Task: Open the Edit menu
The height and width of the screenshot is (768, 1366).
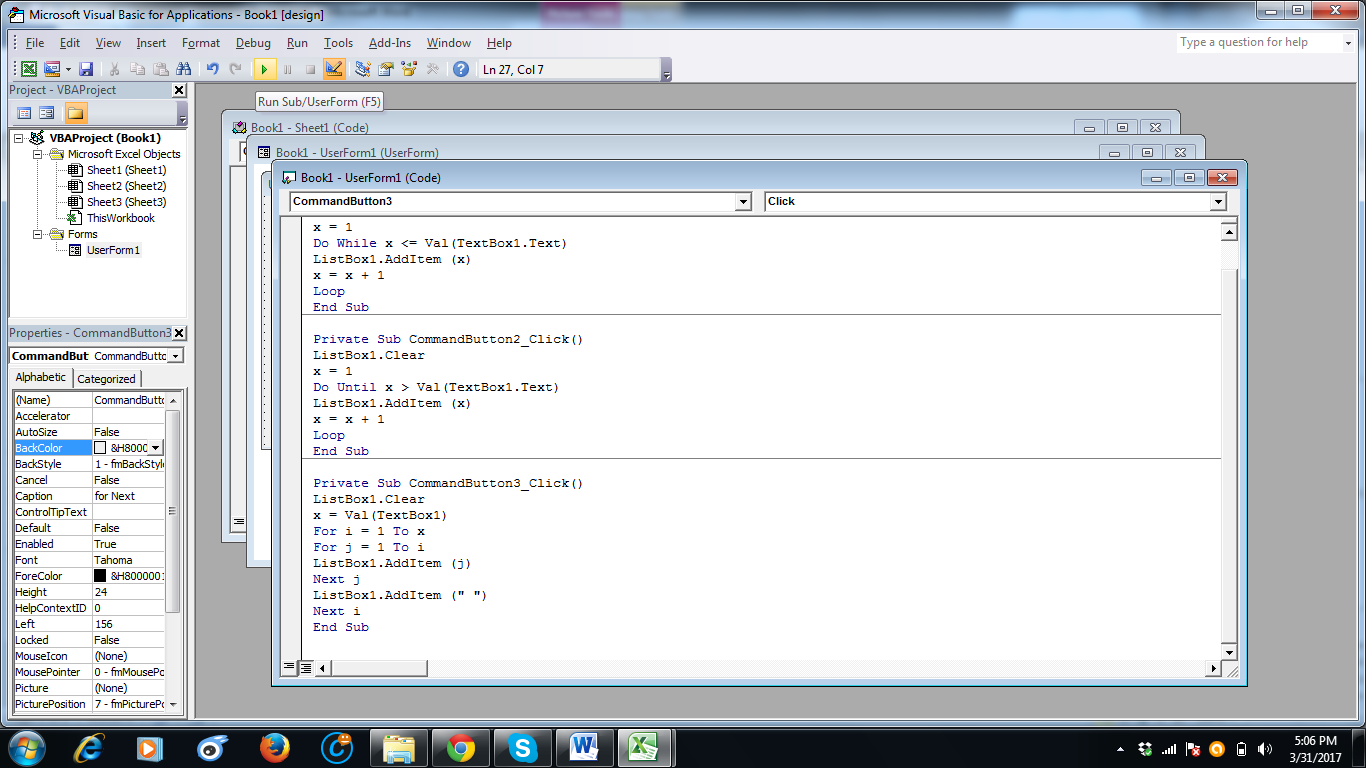Action: 70,43
